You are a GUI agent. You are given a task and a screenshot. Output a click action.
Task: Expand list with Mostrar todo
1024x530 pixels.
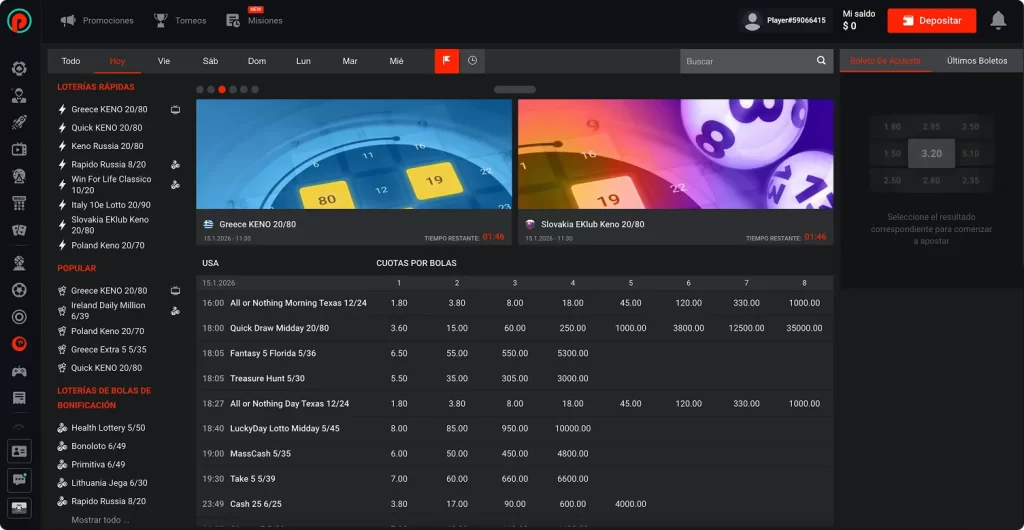tap(100, 520)
